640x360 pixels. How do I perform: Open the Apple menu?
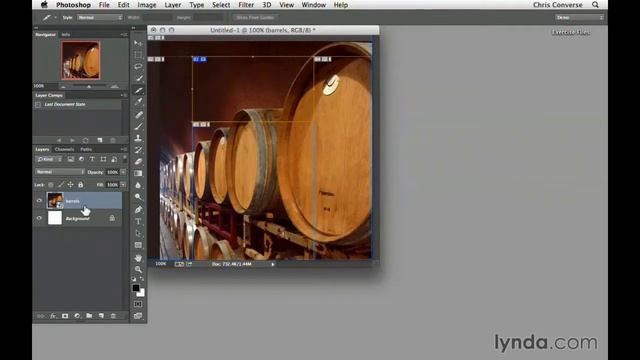pos(44,5)
